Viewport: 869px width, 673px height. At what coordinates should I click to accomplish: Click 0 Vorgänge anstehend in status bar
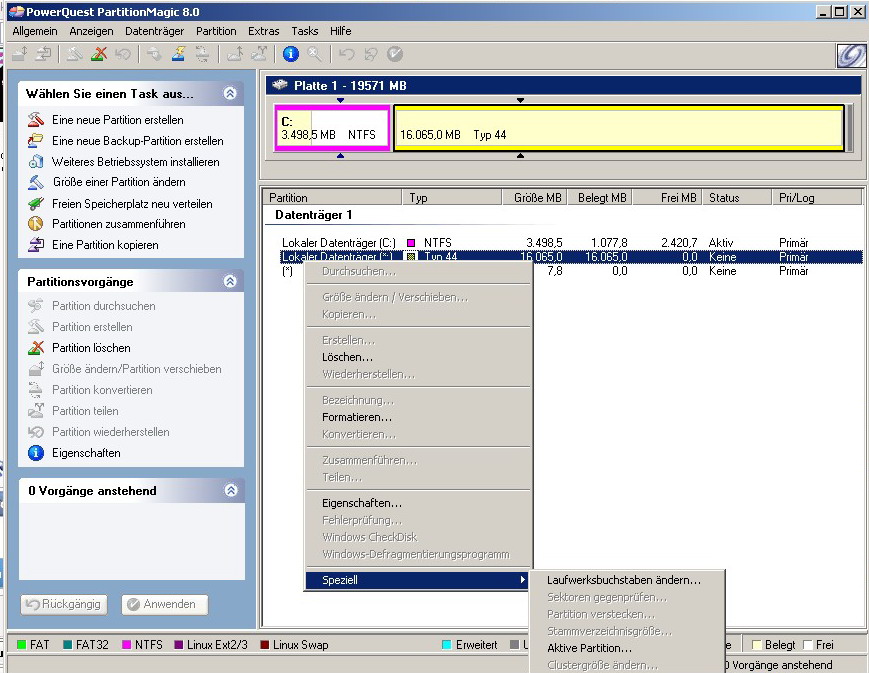781,665
